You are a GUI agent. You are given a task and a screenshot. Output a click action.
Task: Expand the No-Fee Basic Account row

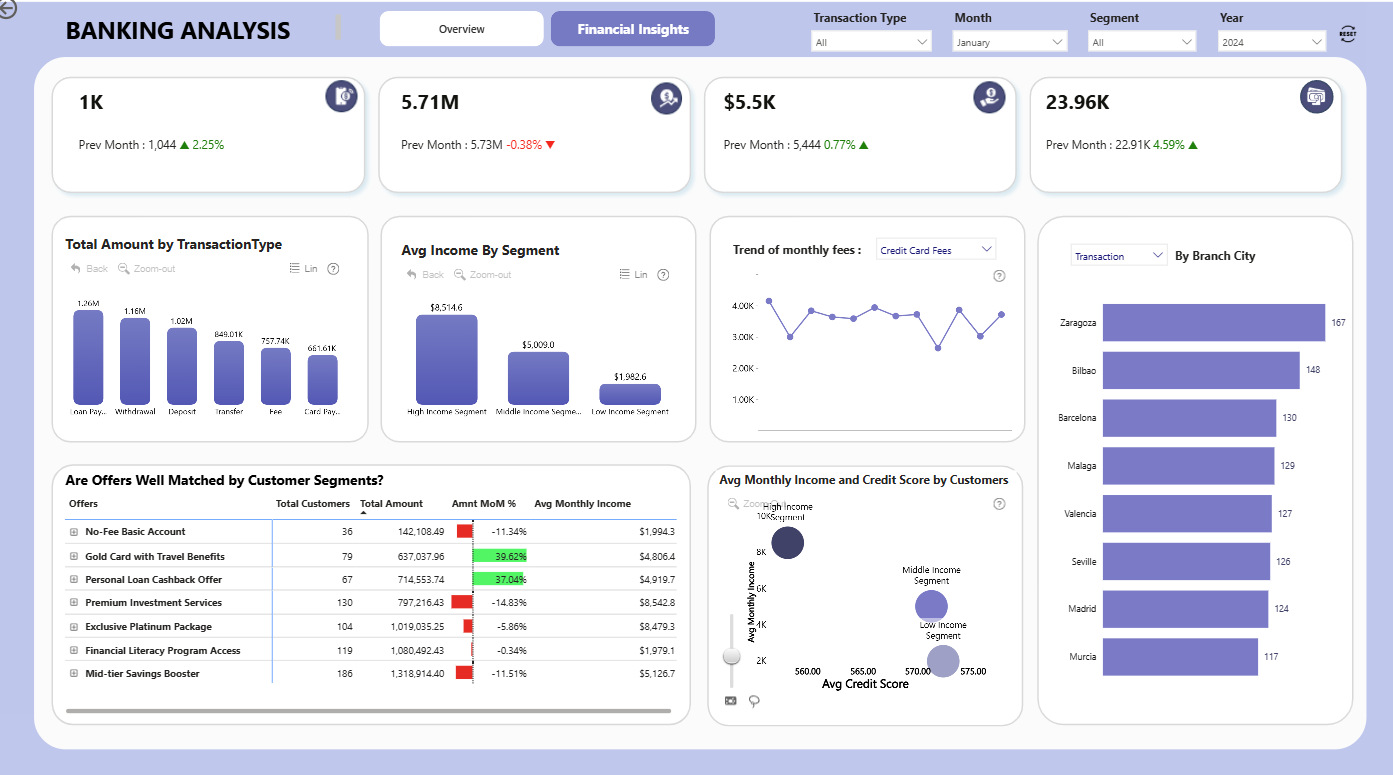coord(74,532)
